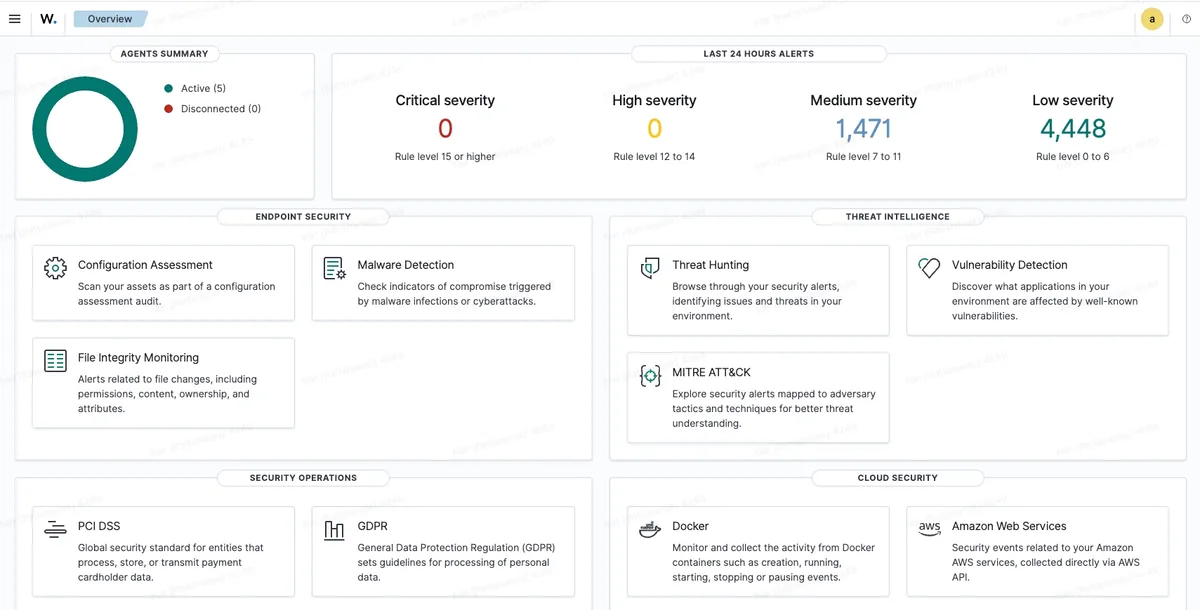Click the Wazuh logo
1200x610 pixels.
click(x=48, y=18)
